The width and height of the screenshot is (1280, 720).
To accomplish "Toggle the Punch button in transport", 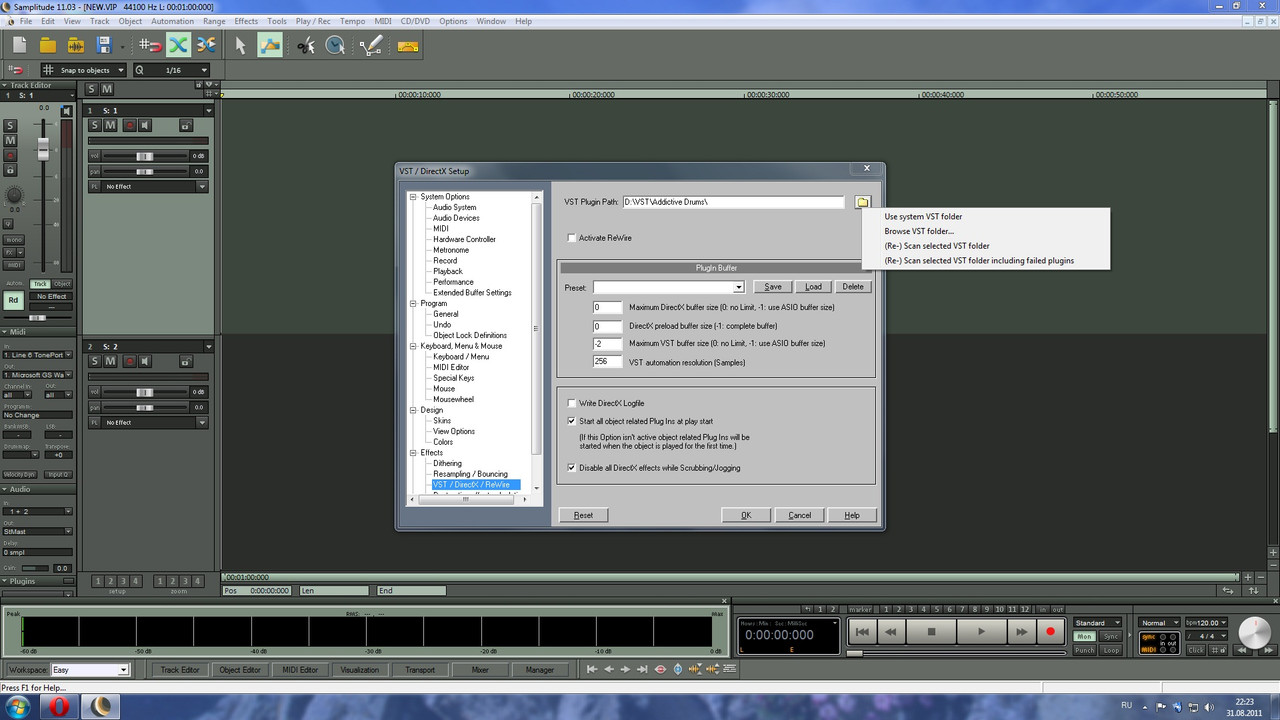I will [1084, 650].
